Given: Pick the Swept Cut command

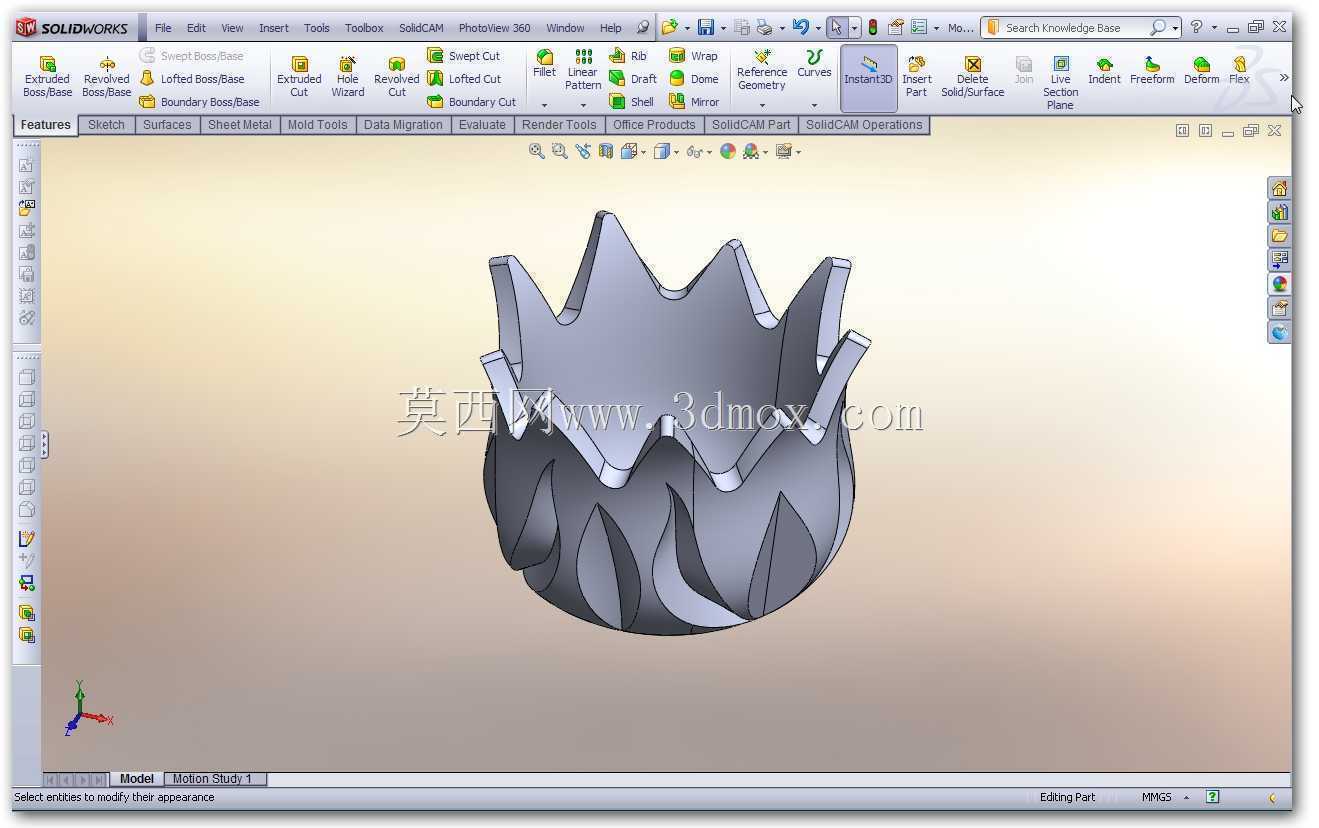Looking at the screenshot, I should pyautogui.click(x=463, y=55).
